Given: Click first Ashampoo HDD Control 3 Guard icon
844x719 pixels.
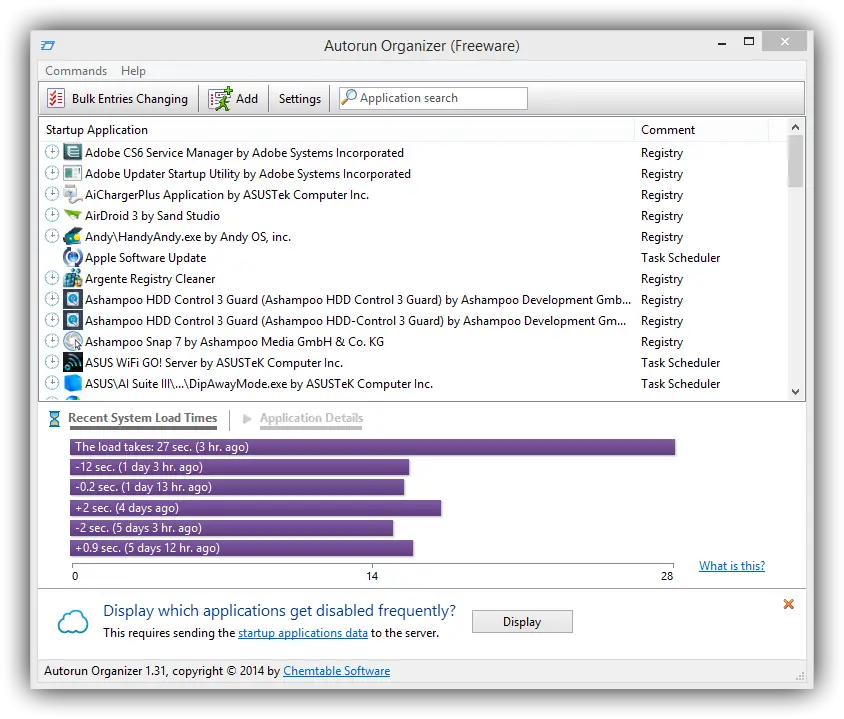Looking at the screenshot, I should pyautogui.click(x=73, y=299).
